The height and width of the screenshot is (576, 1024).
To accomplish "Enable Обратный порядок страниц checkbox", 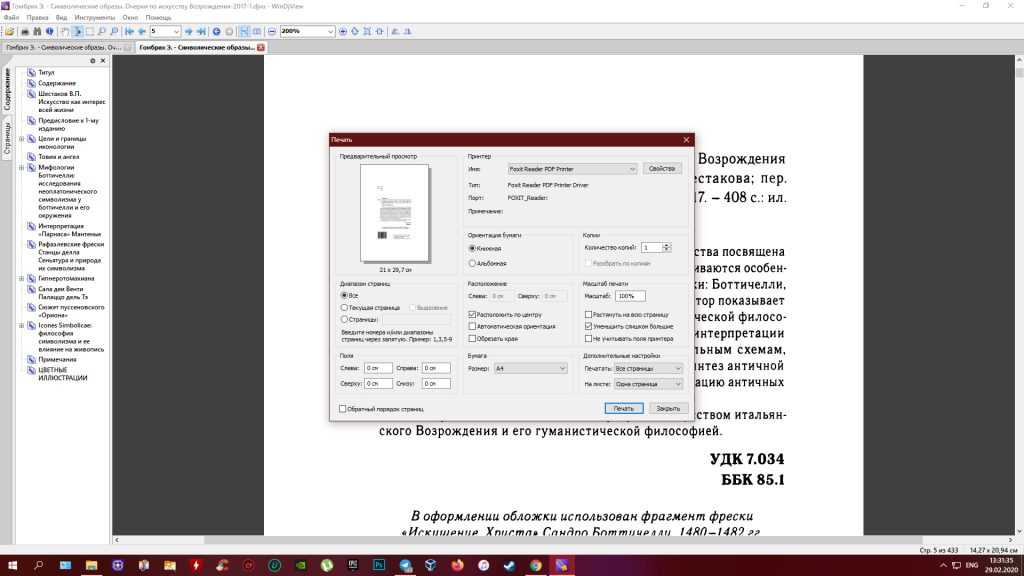I will (x=343, y=408).
